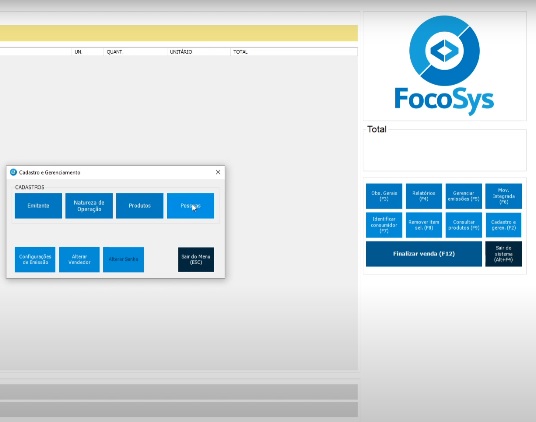Click the Alterar Vendedor button

click(x=79, y=260)
